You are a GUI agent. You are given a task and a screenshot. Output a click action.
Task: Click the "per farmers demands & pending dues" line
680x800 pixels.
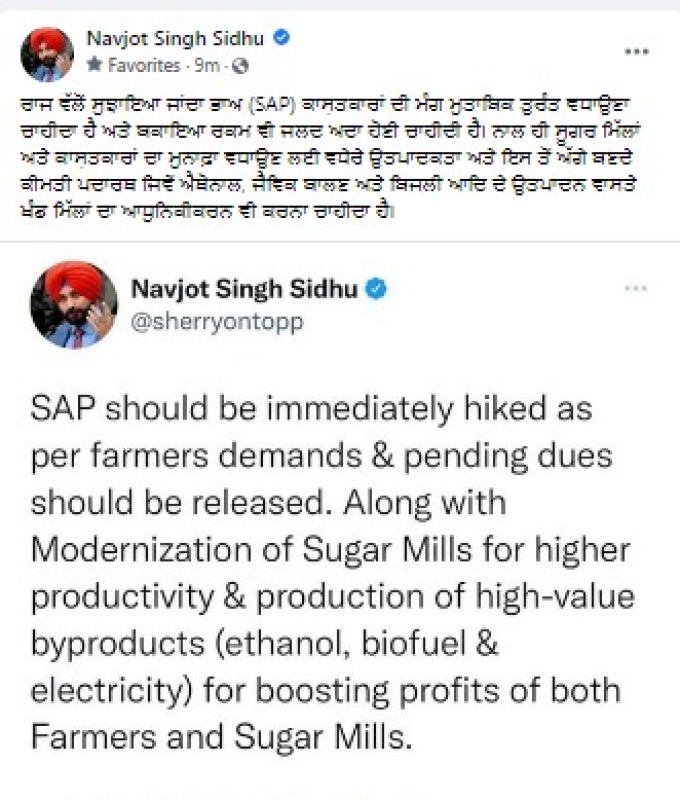pyautogui.click(x=322, y=455)
